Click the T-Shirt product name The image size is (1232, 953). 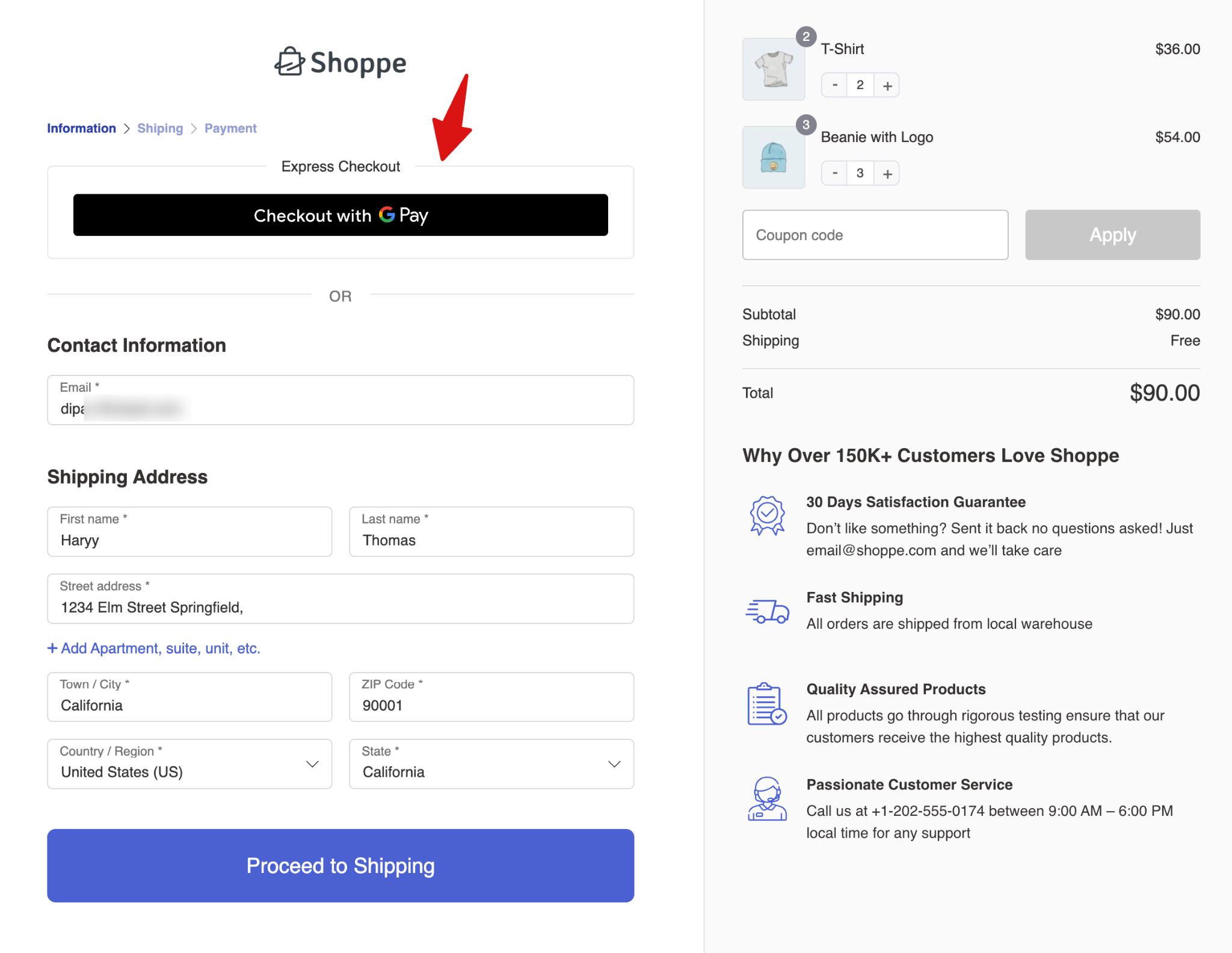(x=842, y=49)
